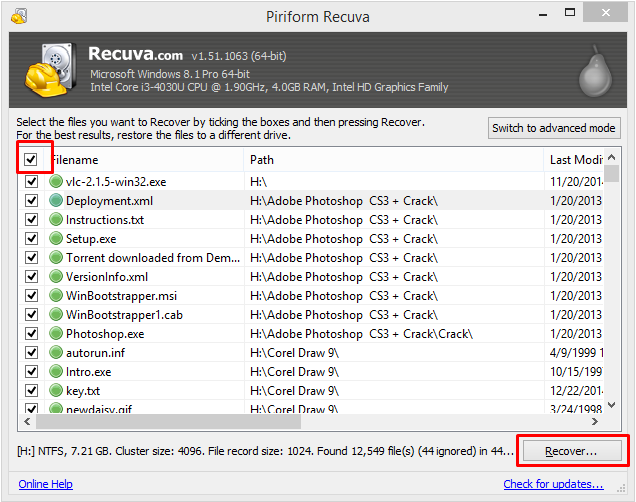Click green status dot for autorun.inf

tap(56, 353)
